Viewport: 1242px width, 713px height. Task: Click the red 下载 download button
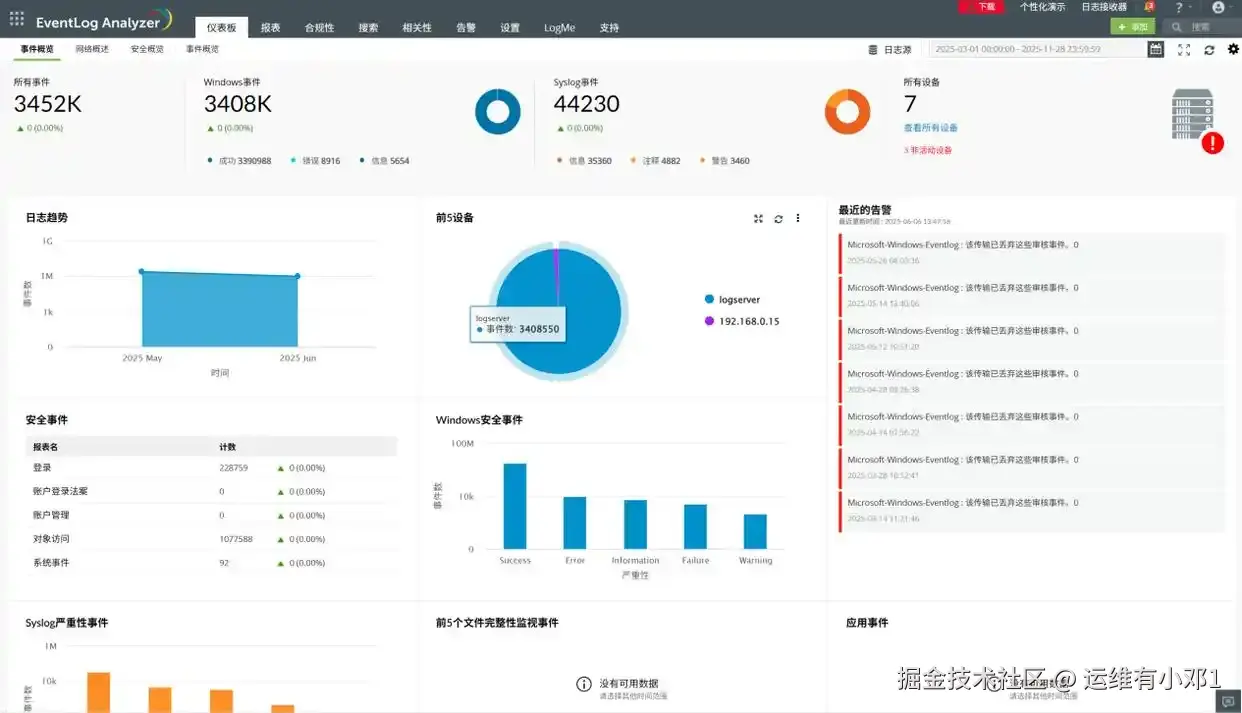pos(981,7)
